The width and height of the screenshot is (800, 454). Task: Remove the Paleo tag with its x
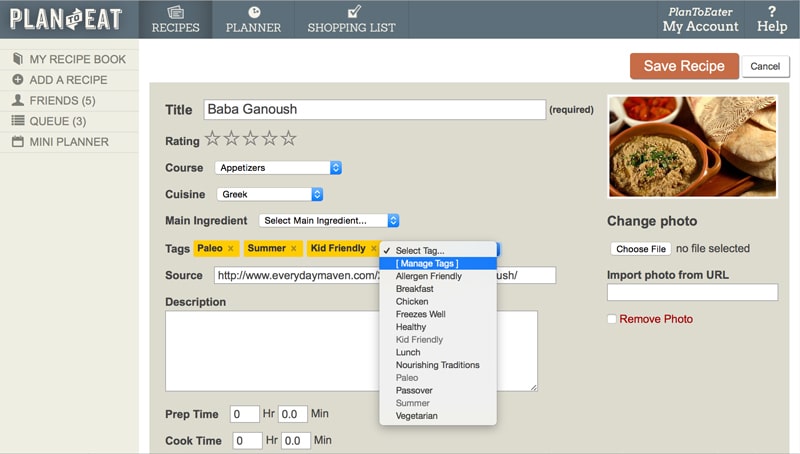coord(231,248)
